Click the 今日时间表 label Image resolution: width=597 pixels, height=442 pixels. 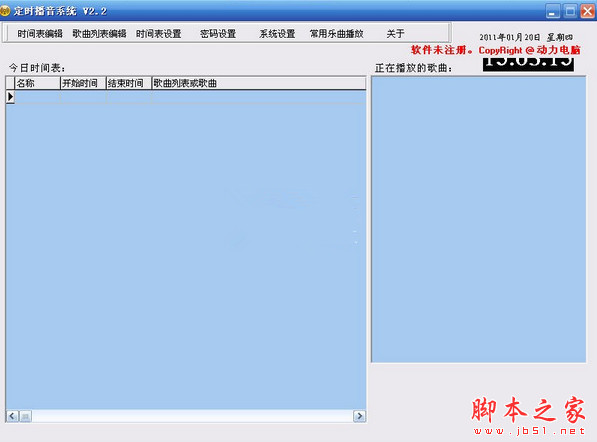pos(37,68)
